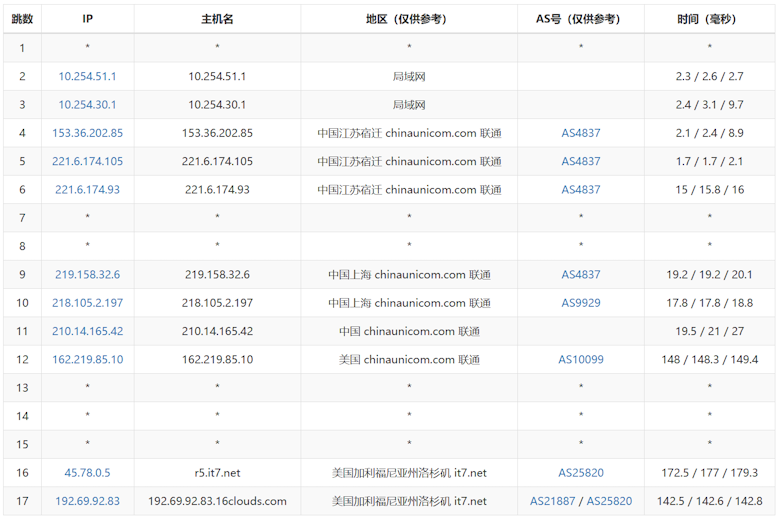Select time value 2.1 / 2.4 / 8.9
This screenshot has width=780, height=521.
[709, 133]
